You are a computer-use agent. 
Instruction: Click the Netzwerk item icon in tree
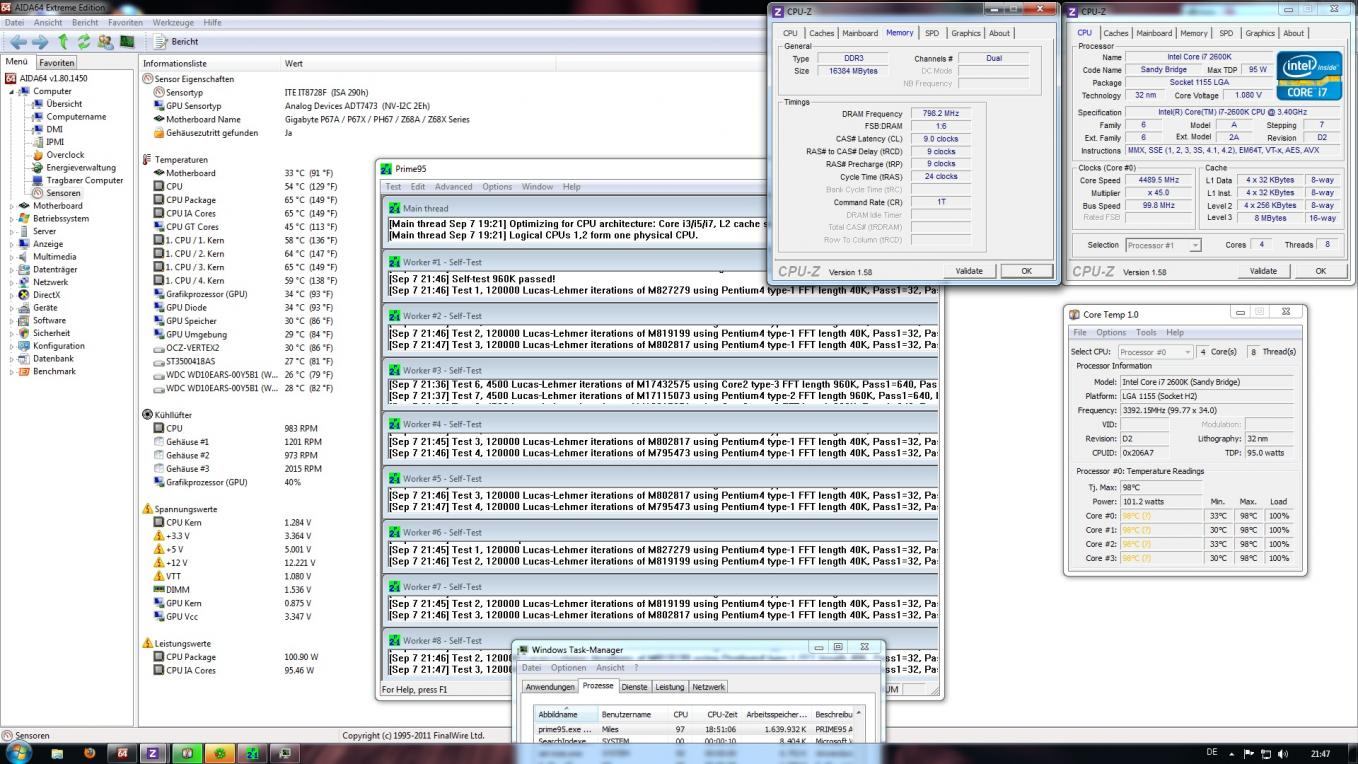click(x=24, y=282)
